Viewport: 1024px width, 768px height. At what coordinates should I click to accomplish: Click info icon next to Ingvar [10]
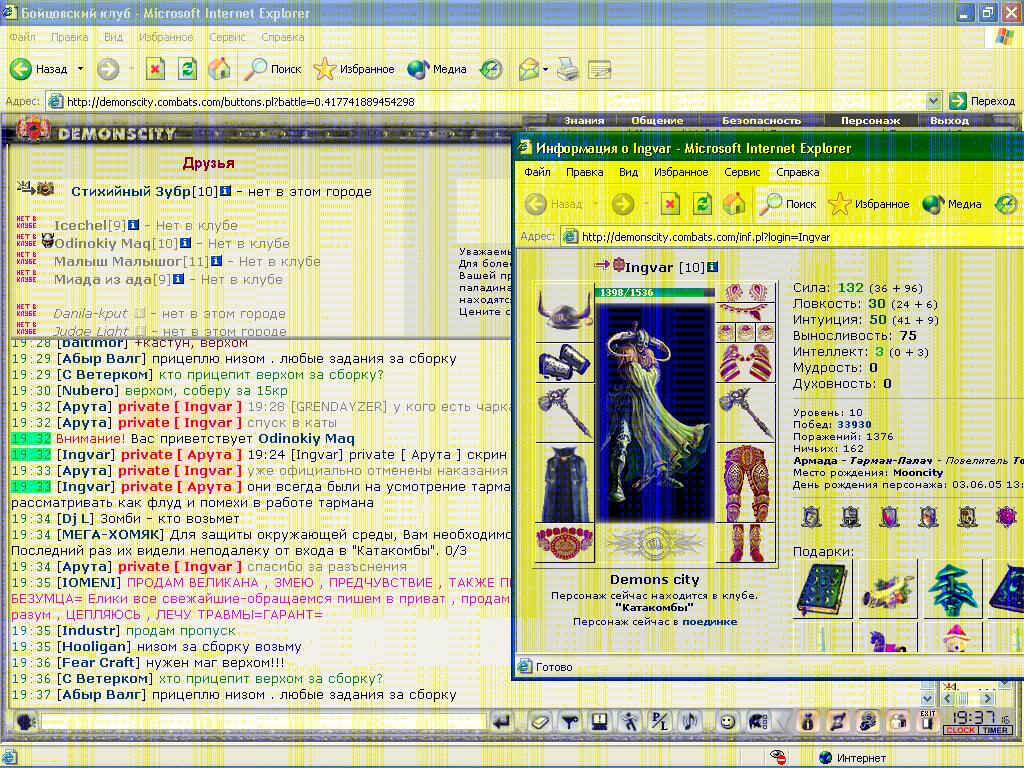[712, 266]
